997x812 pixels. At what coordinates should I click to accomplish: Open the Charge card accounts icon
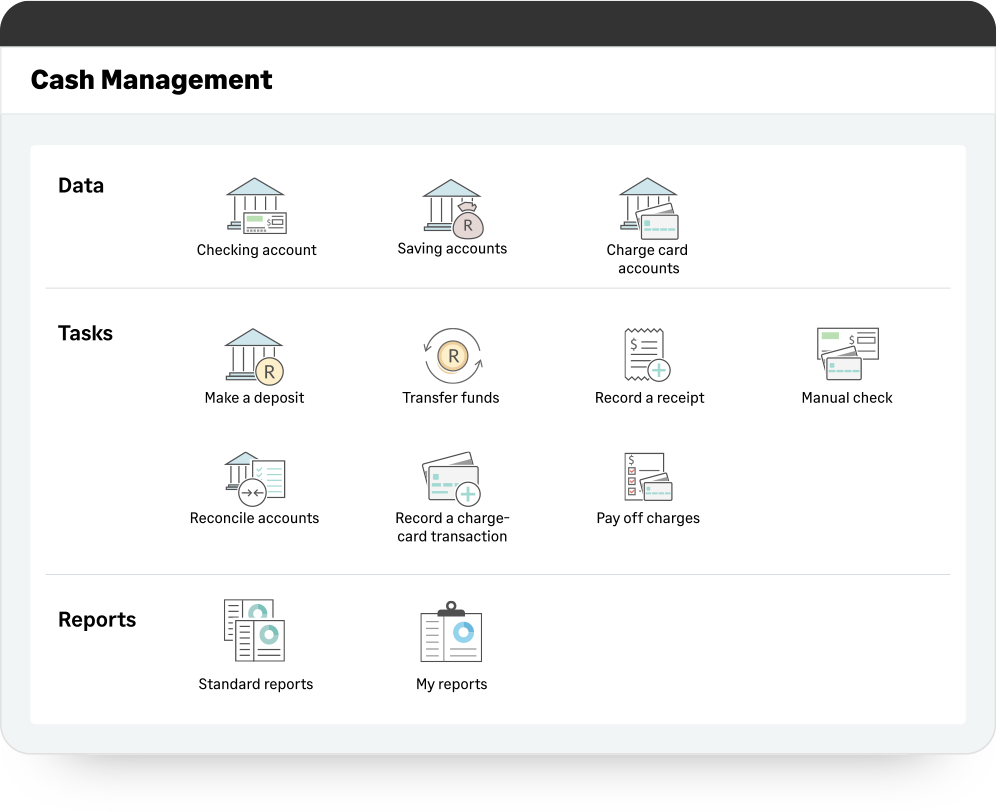point(648,208)
